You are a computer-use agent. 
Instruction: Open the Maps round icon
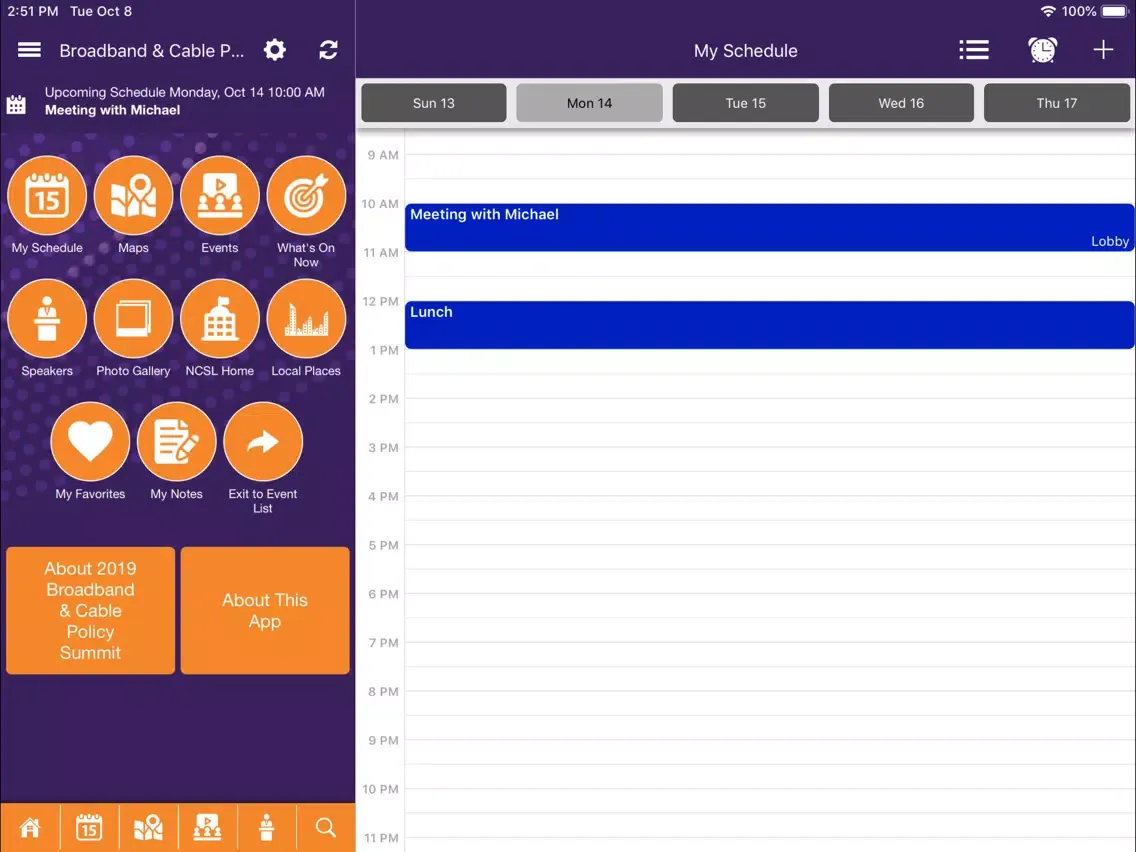133,196
